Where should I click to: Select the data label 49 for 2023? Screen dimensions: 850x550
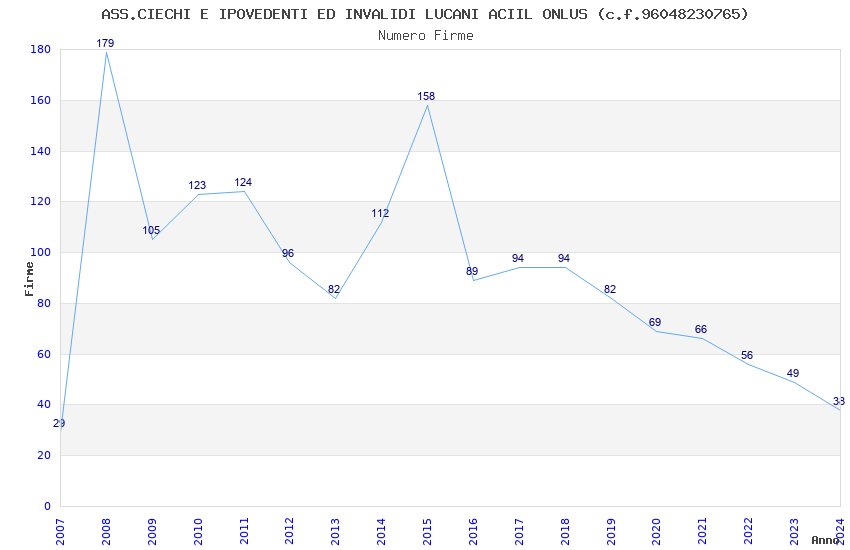click(x=793, y=373)
